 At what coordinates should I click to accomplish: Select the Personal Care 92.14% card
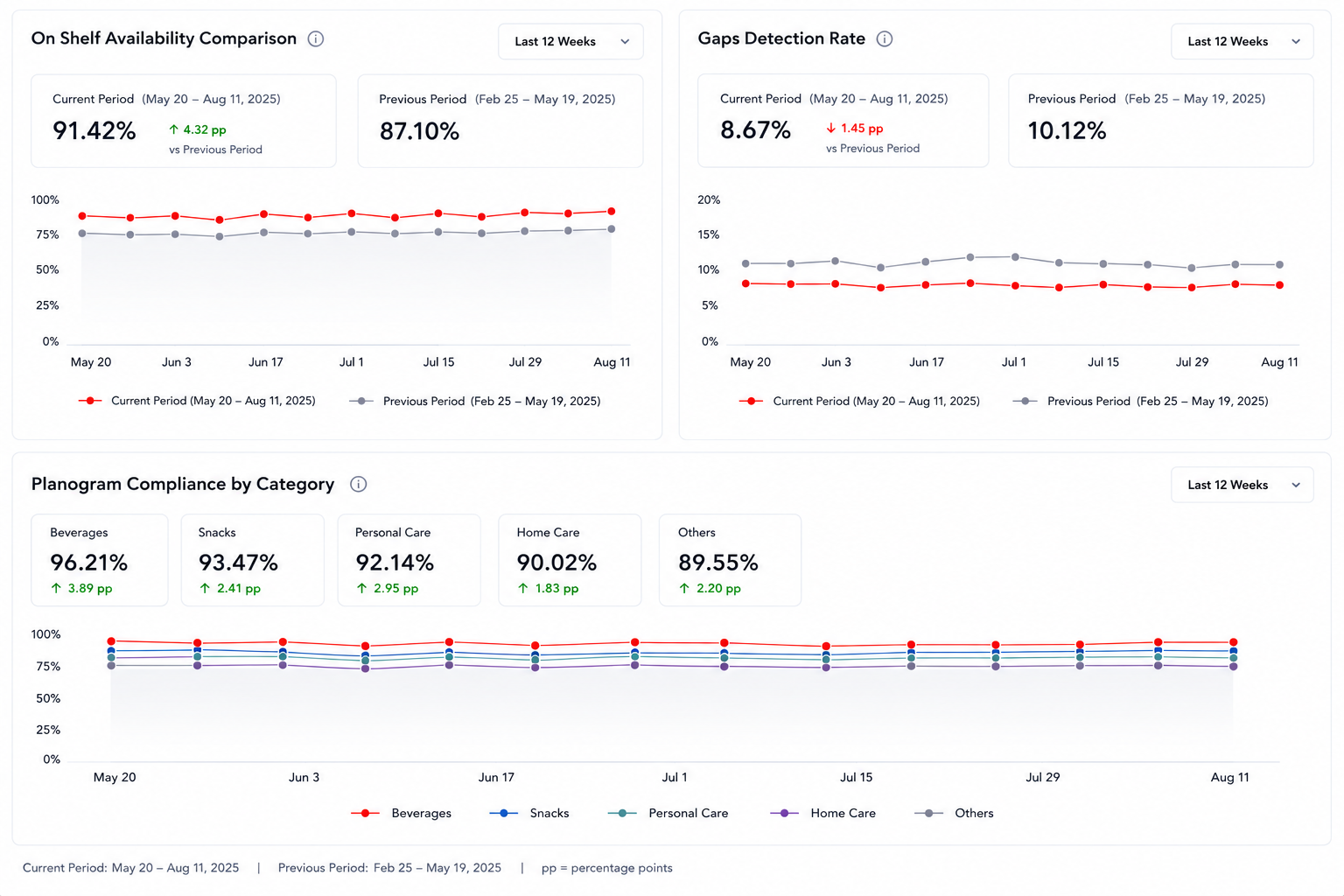(409, 560)
